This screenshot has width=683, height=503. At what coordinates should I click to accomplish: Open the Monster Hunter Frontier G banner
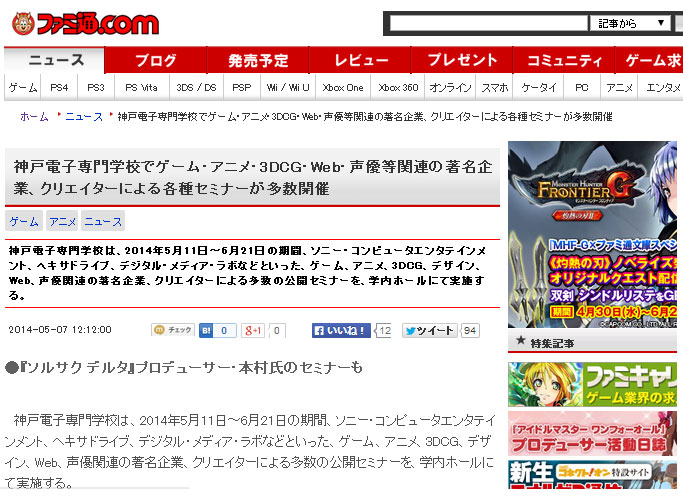(592, 234)
